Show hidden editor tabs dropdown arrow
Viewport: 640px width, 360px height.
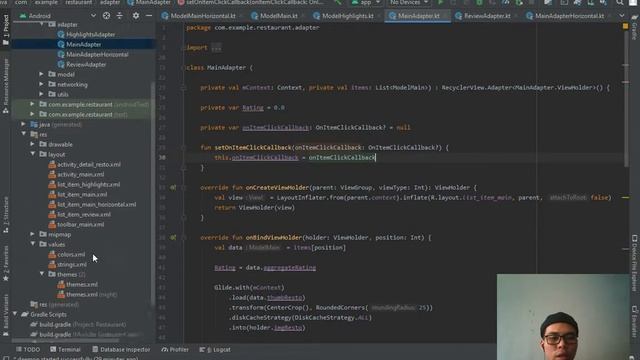(621, 16)
